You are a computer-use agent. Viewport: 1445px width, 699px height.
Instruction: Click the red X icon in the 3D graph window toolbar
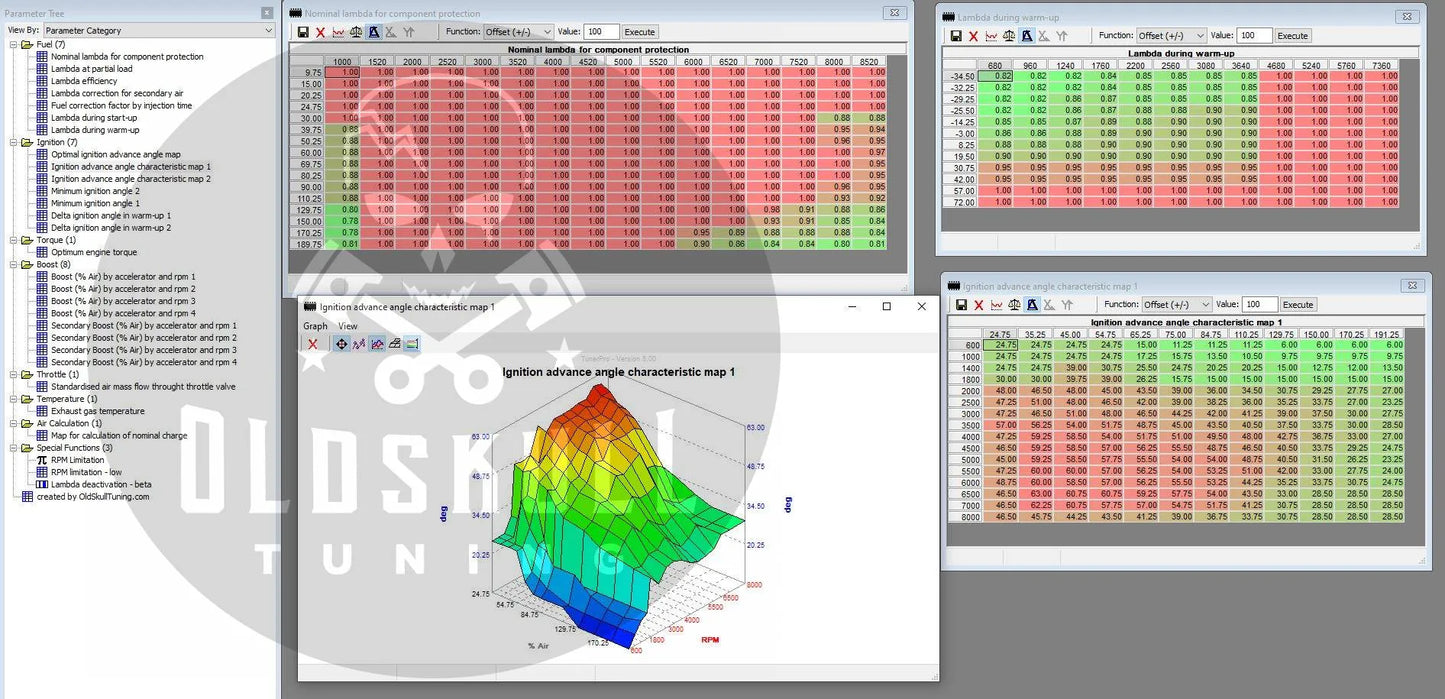click(x=313, y=344)
